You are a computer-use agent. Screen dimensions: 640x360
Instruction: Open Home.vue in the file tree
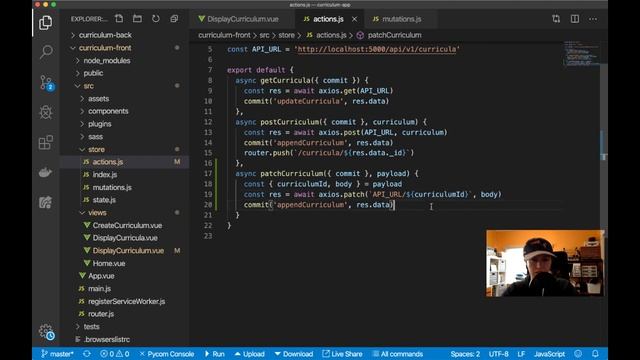coord(109,263)
